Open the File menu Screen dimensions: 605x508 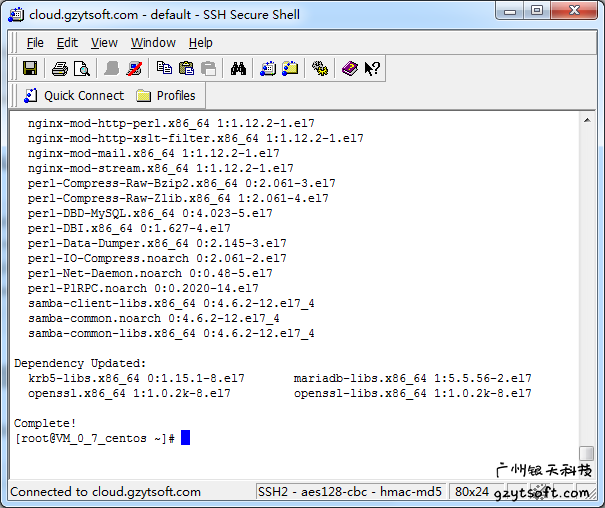click(x=35, y=42)
